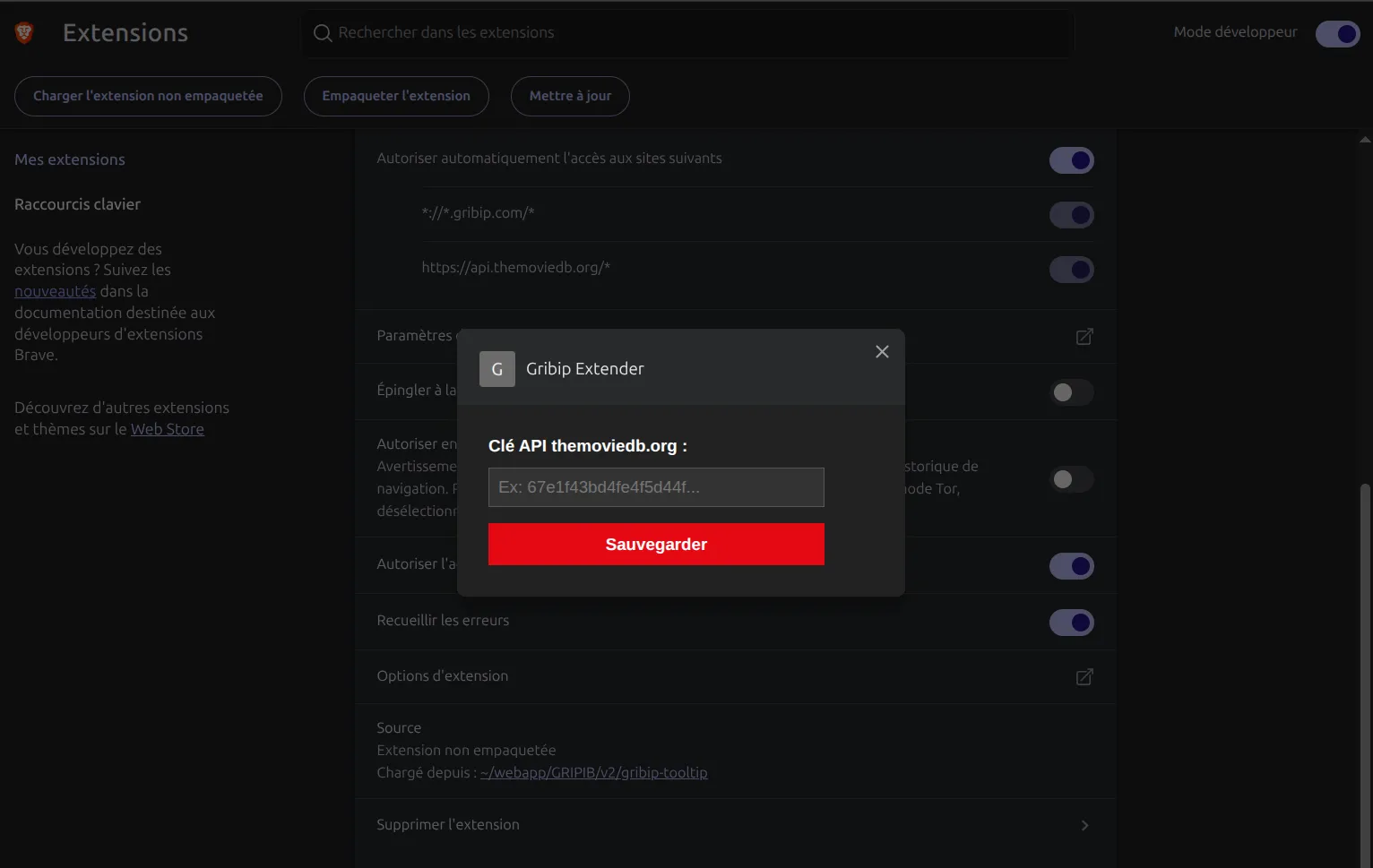The width and height of the screenshot is (1373, 868).
Task: Click Empaqueter l'extension button
Action: coord(396,97)
